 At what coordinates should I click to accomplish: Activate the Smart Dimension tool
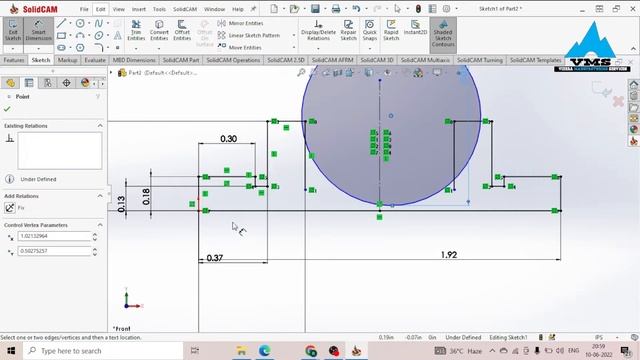(38, 30)
